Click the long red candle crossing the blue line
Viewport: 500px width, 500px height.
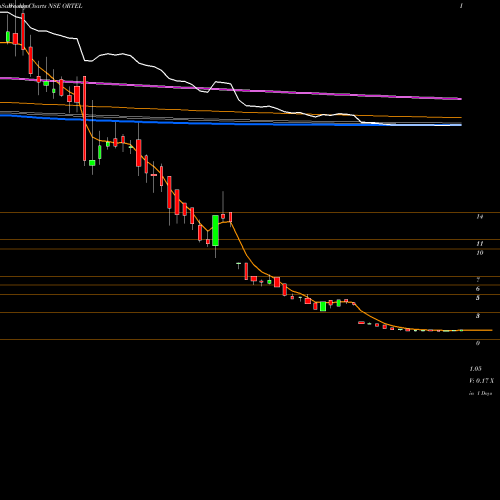pos(84,118)
